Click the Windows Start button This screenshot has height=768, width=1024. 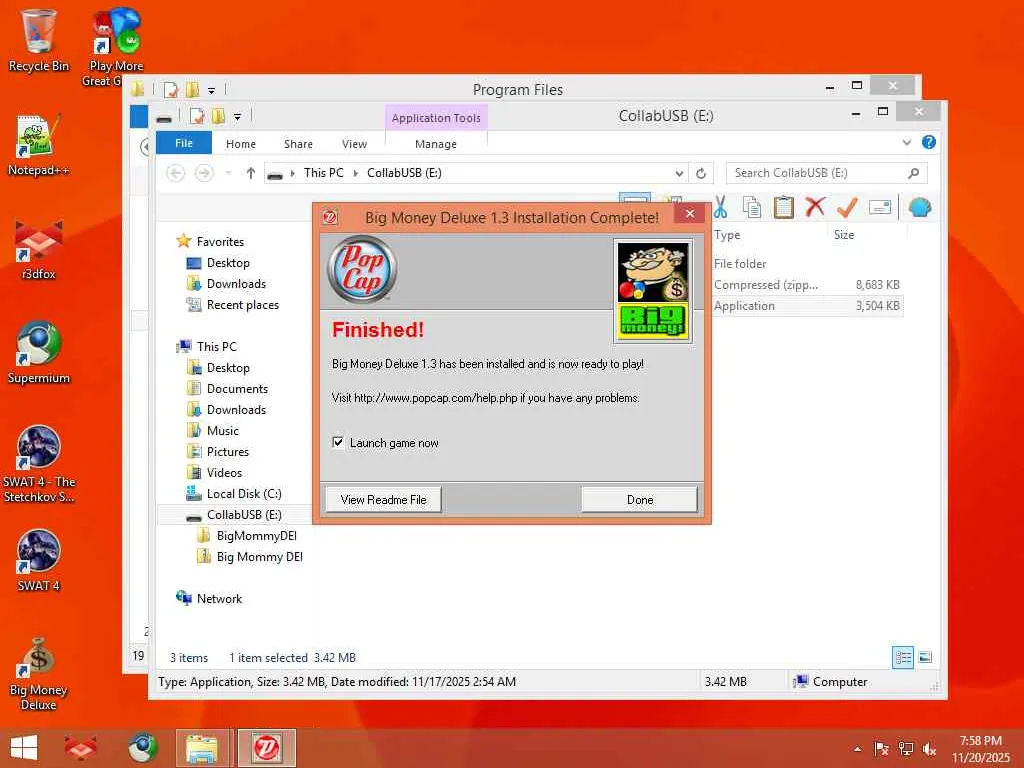24,748
